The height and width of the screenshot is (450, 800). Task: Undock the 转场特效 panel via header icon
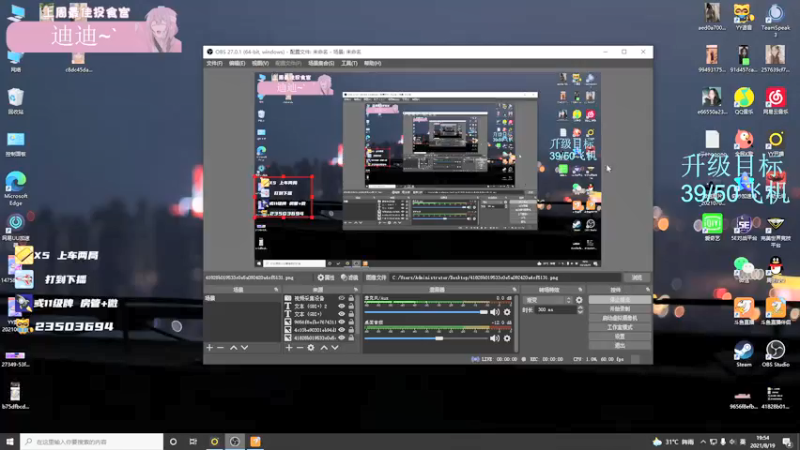coord(580,290)
